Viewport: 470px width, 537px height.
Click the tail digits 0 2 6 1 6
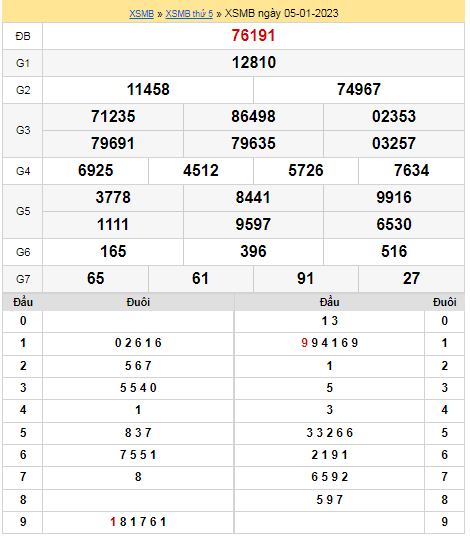138,343
